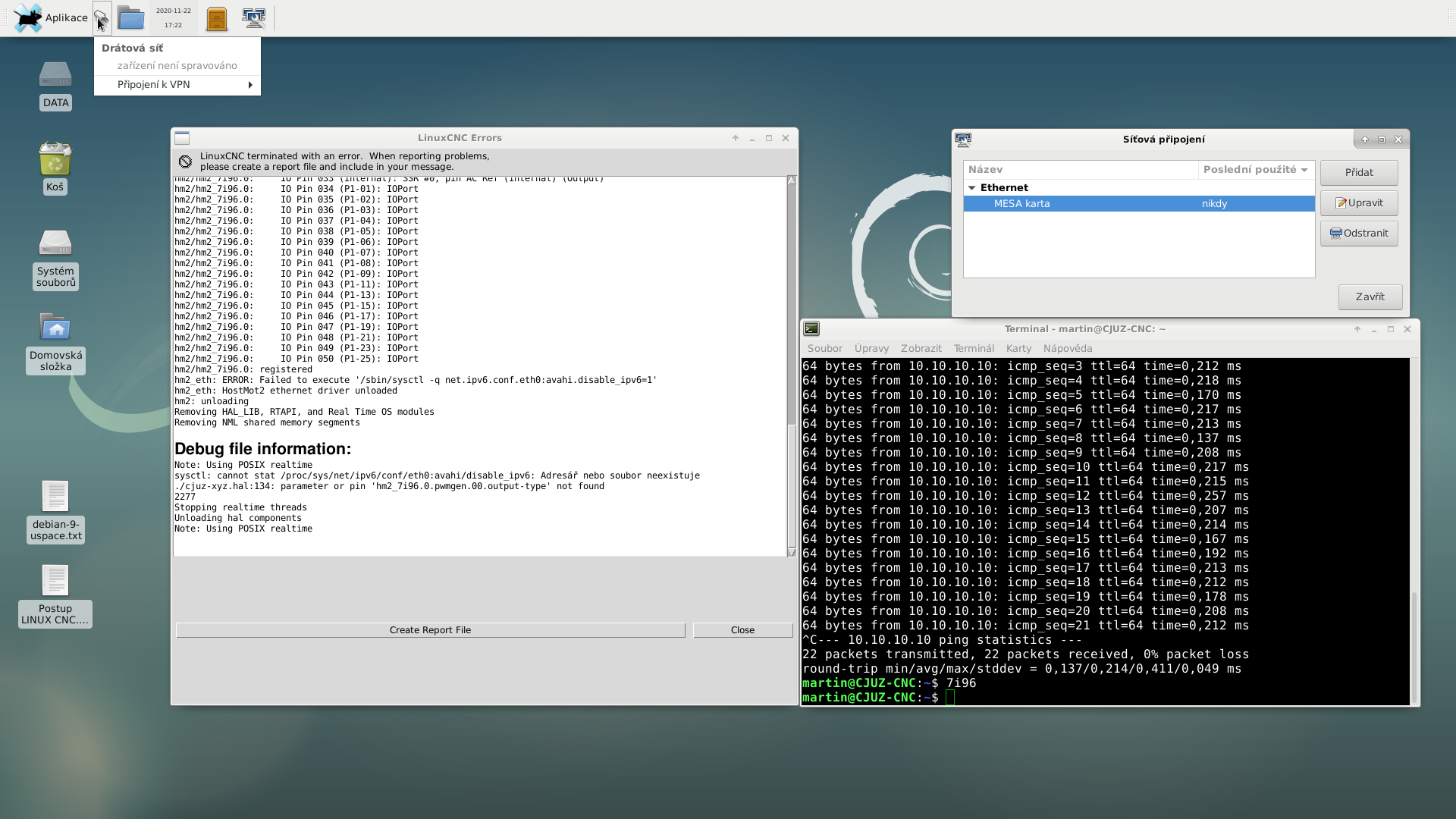
Task: Open the Karty menu in Terminal
Action: (1018, 349)
